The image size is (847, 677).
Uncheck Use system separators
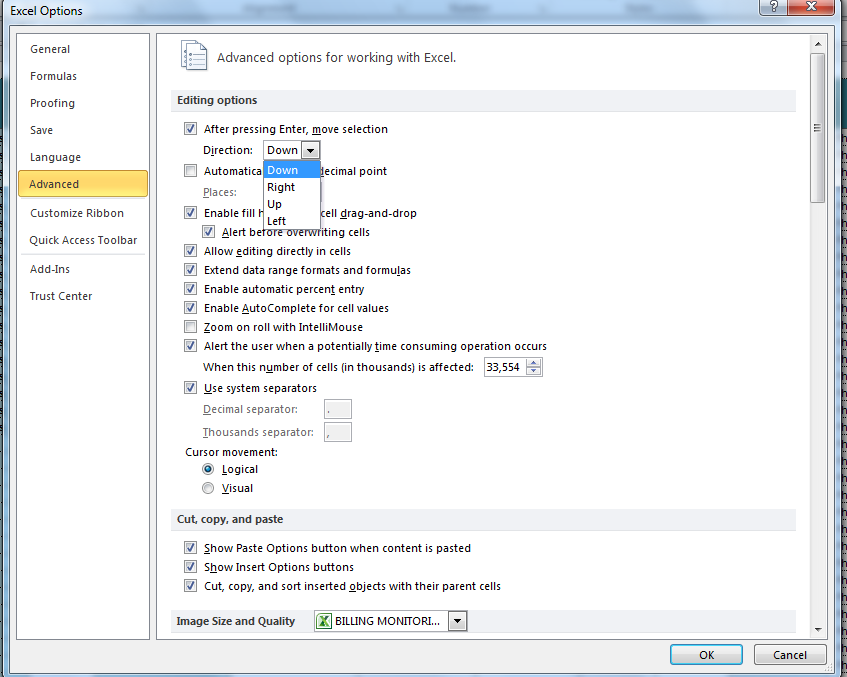pyautogui.click(x=190, y=388)
